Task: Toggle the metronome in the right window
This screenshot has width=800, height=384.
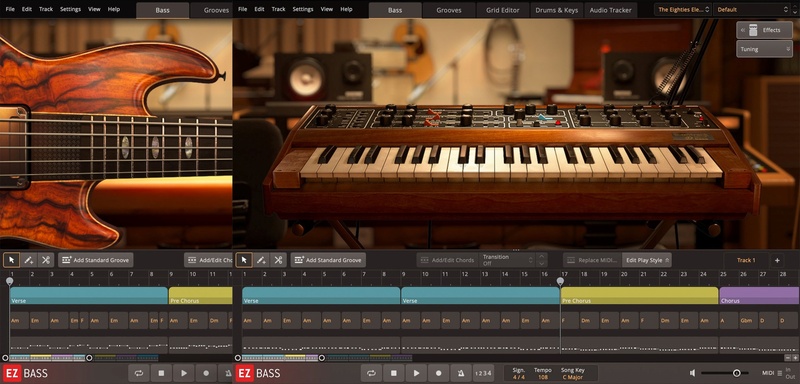Action: 461,373
